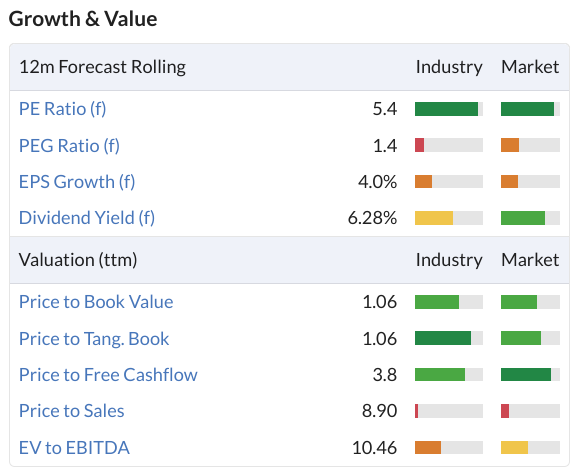Click Market header in Valuation section
574x471 pixels.
pos(530,260)
